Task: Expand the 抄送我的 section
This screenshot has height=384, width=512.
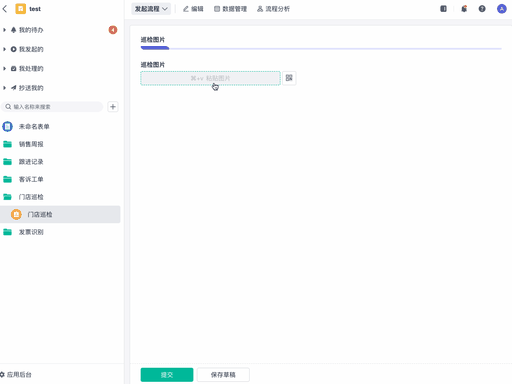Action: (x=4, y=88)
